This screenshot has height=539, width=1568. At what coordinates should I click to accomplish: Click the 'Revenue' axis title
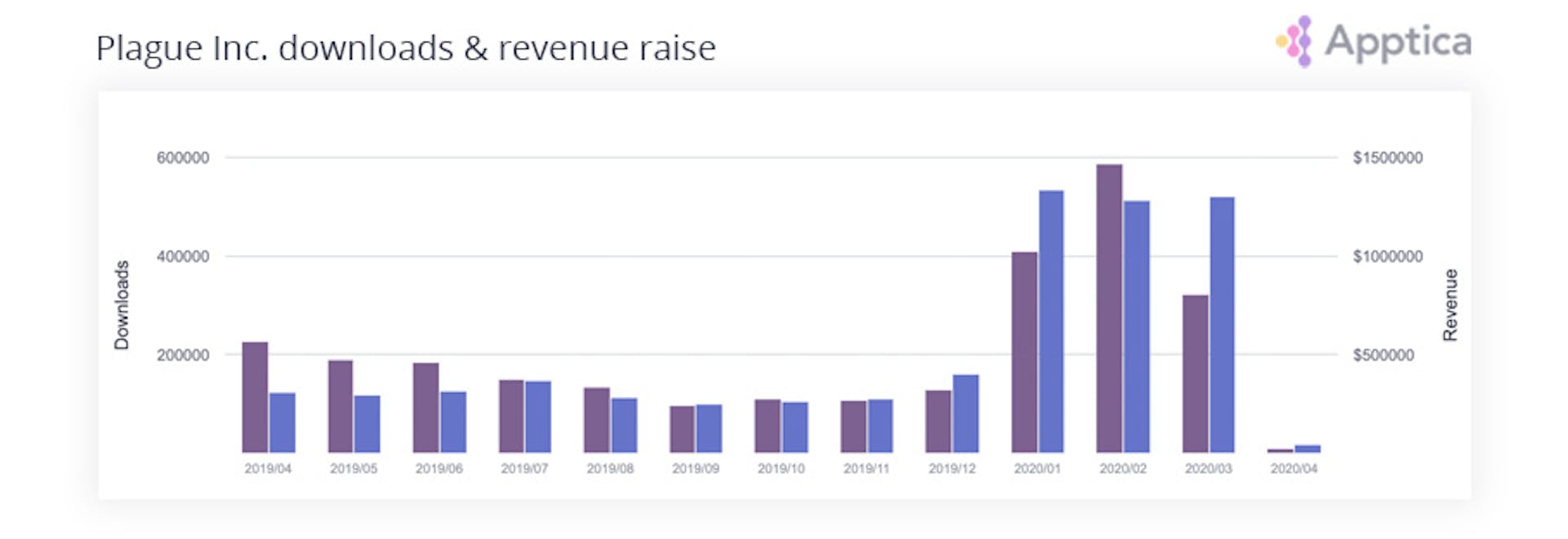(1450, 305)
